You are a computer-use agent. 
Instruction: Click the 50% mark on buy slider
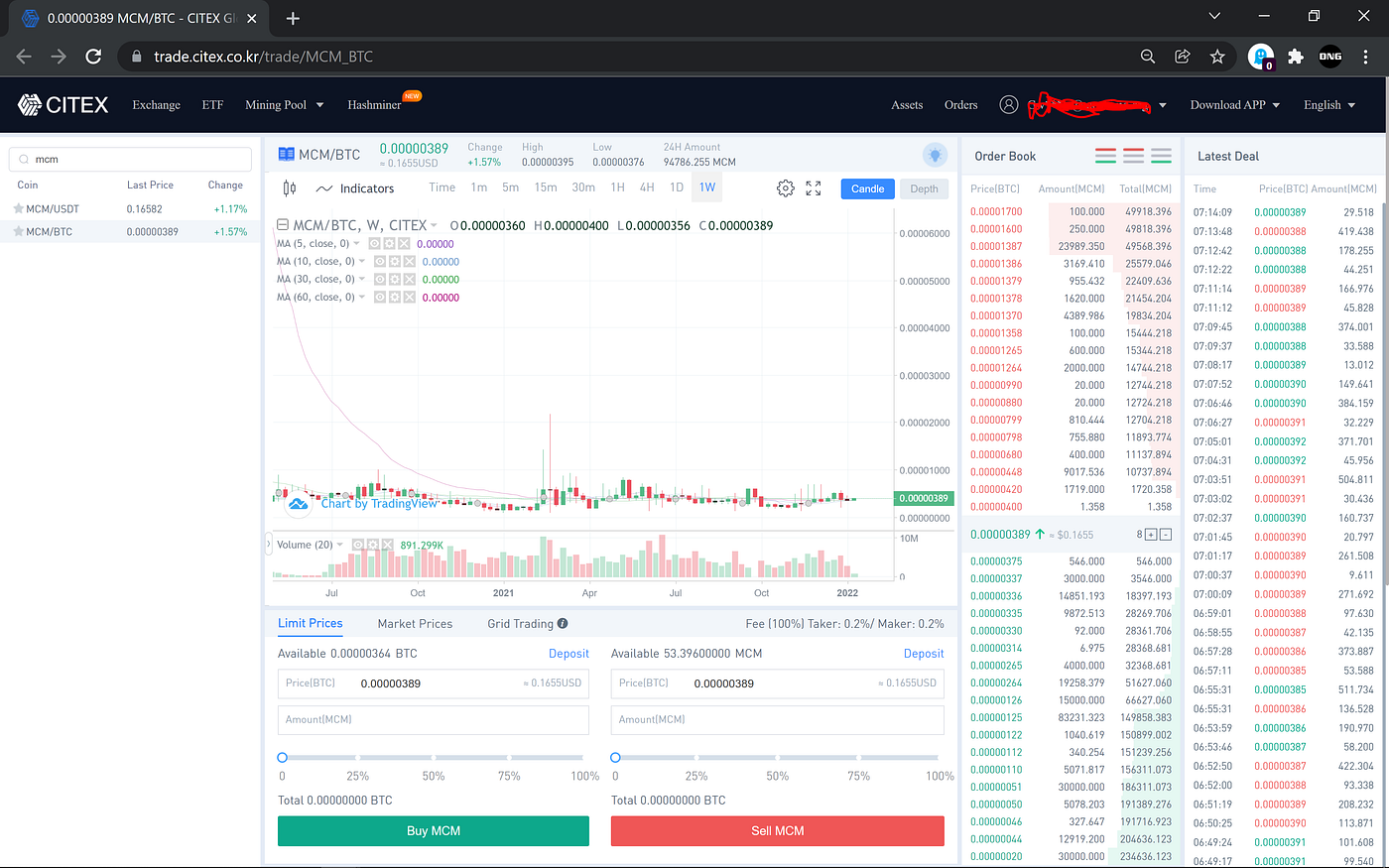pos(434,758)
